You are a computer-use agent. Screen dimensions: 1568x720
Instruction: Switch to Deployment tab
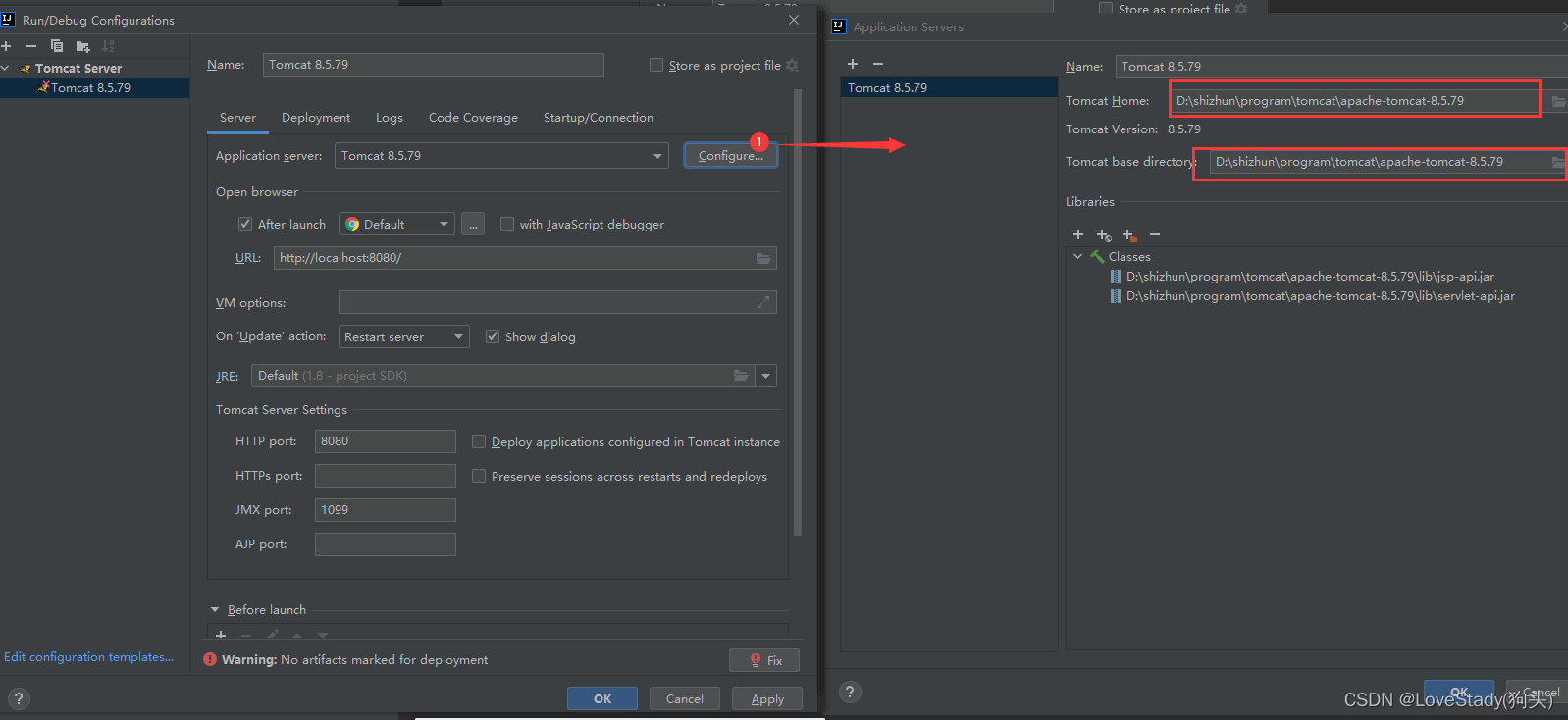(x=316, y=118)
